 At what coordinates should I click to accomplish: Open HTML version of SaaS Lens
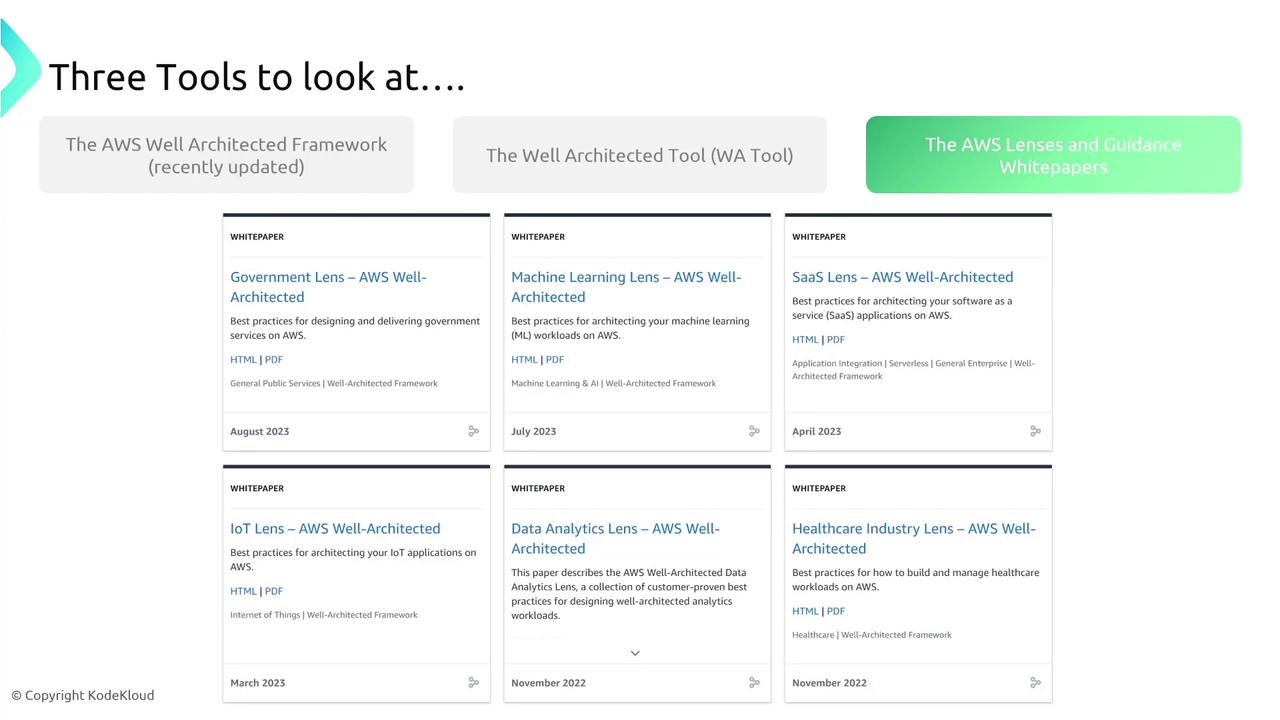[805, 340]
